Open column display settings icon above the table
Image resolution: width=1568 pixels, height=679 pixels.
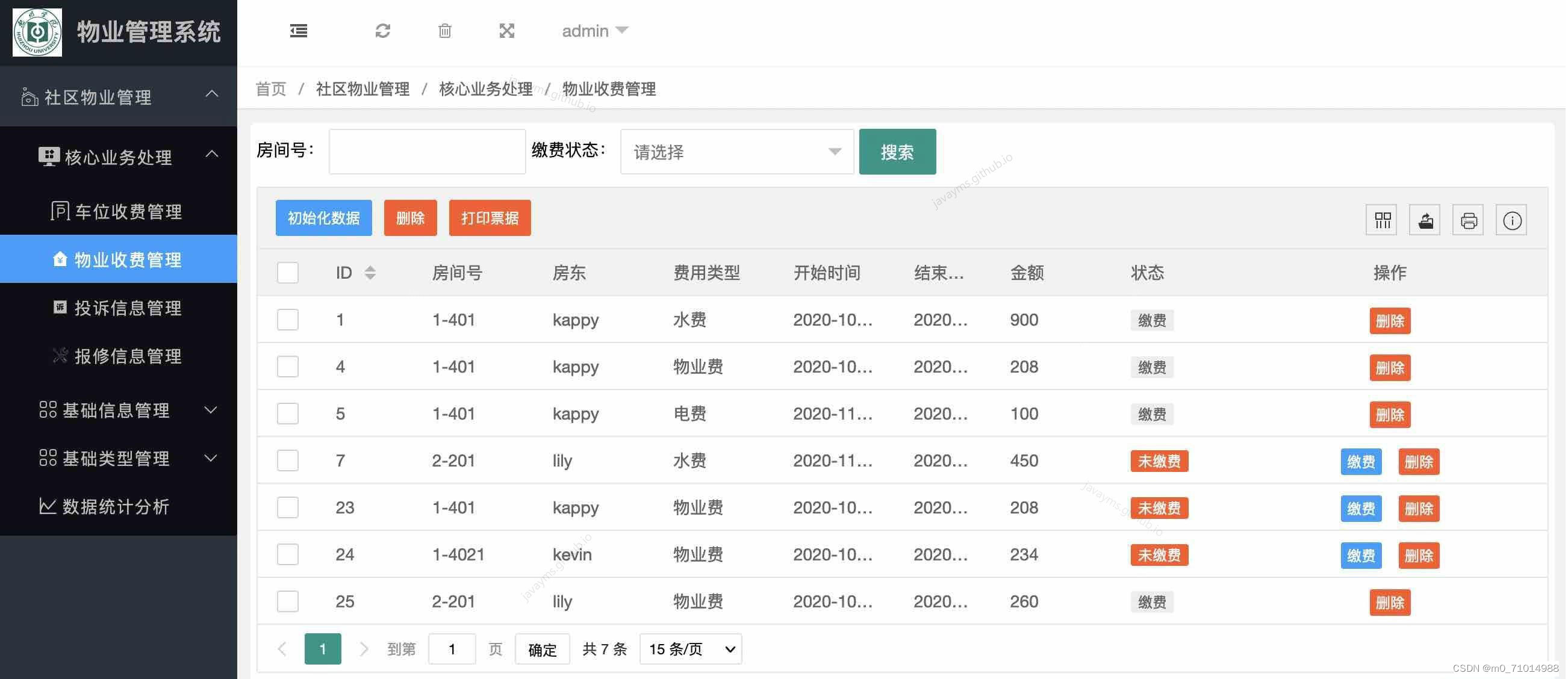1382,220
